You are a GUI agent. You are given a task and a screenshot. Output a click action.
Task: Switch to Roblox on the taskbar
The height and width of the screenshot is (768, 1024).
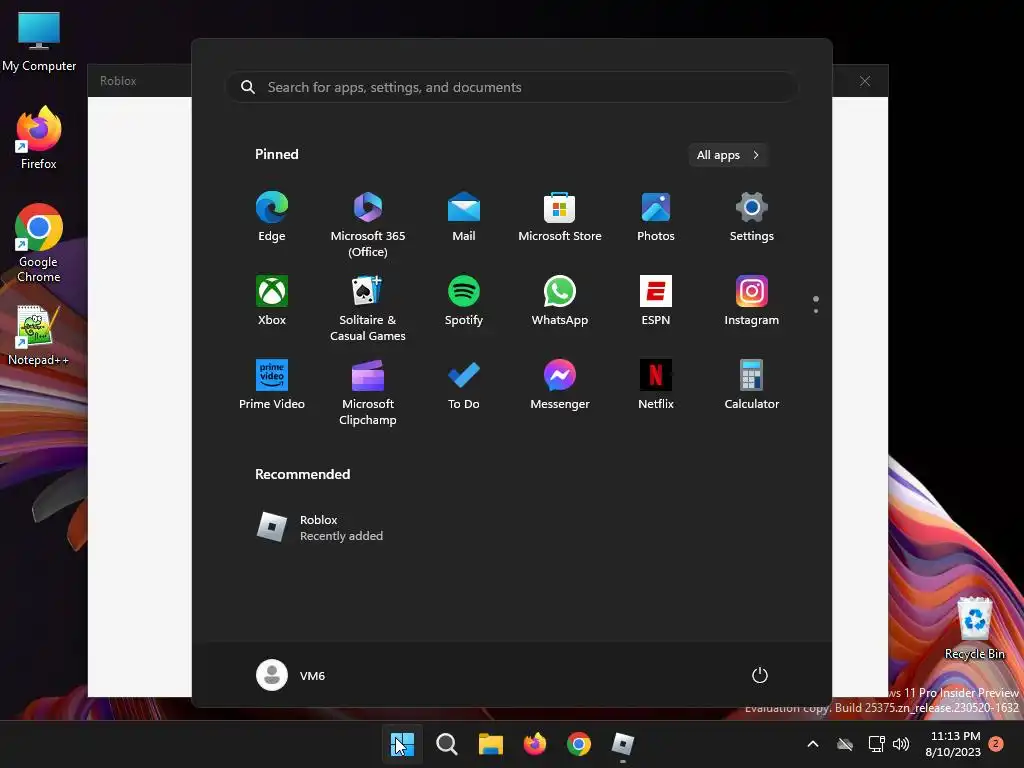tap(623, 744)
